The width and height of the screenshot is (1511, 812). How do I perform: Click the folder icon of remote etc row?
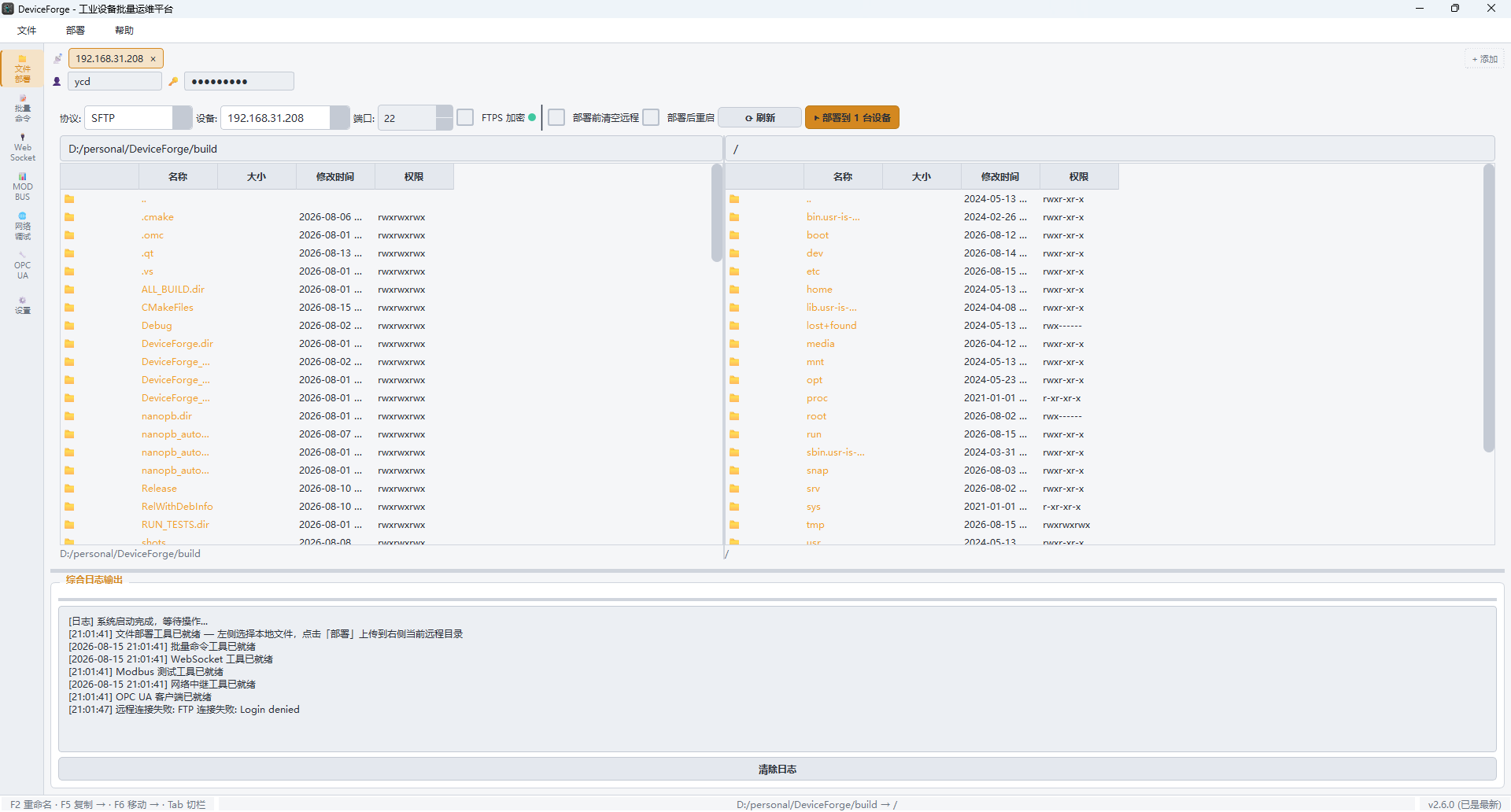click(x=734, y=271)
